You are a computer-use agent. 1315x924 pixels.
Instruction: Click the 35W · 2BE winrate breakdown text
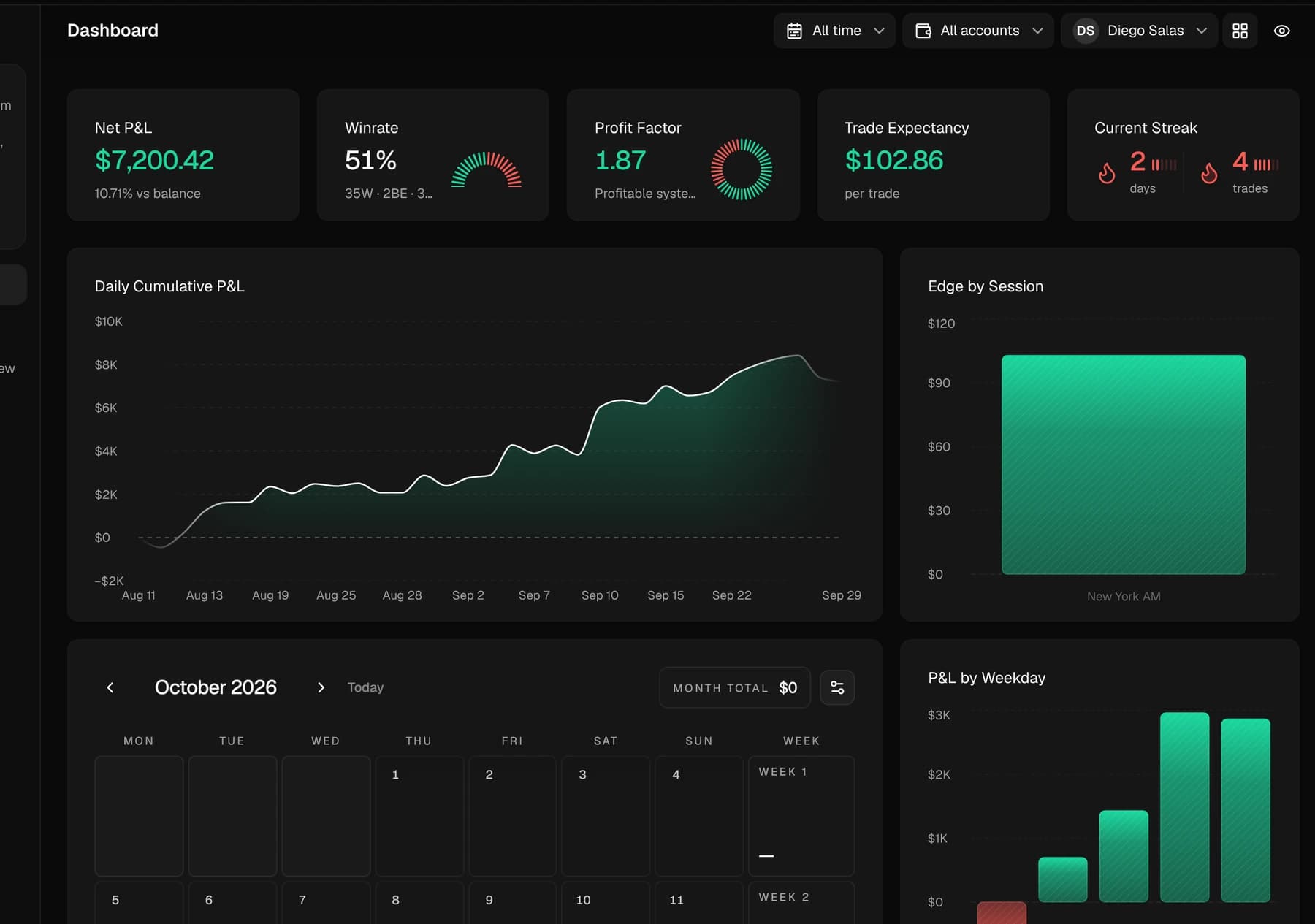(389, 194)
